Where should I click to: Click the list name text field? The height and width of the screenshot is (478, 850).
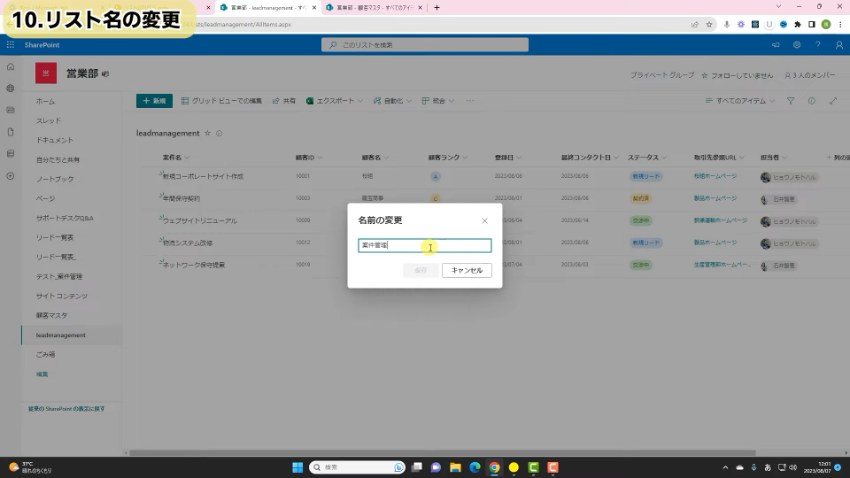[x=424, y=245]
